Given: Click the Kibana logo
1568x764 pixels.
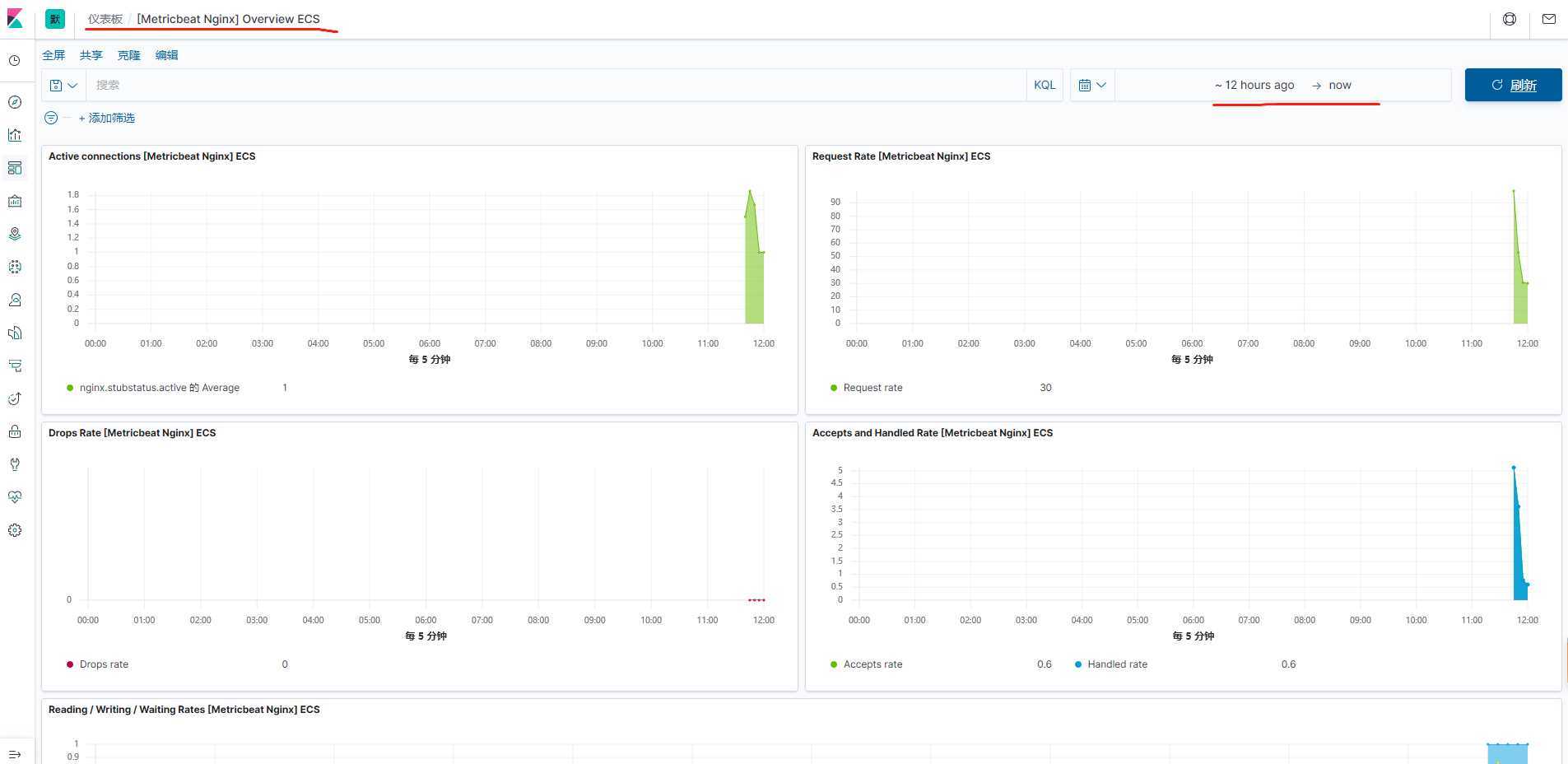Looking at the screenshot, I should click(15, 18).
